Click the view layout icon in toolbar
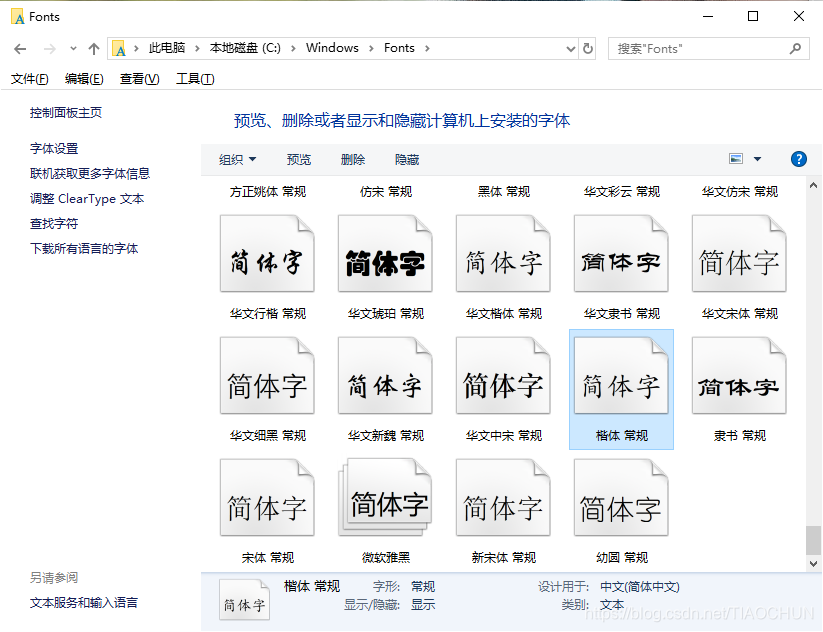Image resolution: width=823 pixels, height=632 pixels. 736,159
